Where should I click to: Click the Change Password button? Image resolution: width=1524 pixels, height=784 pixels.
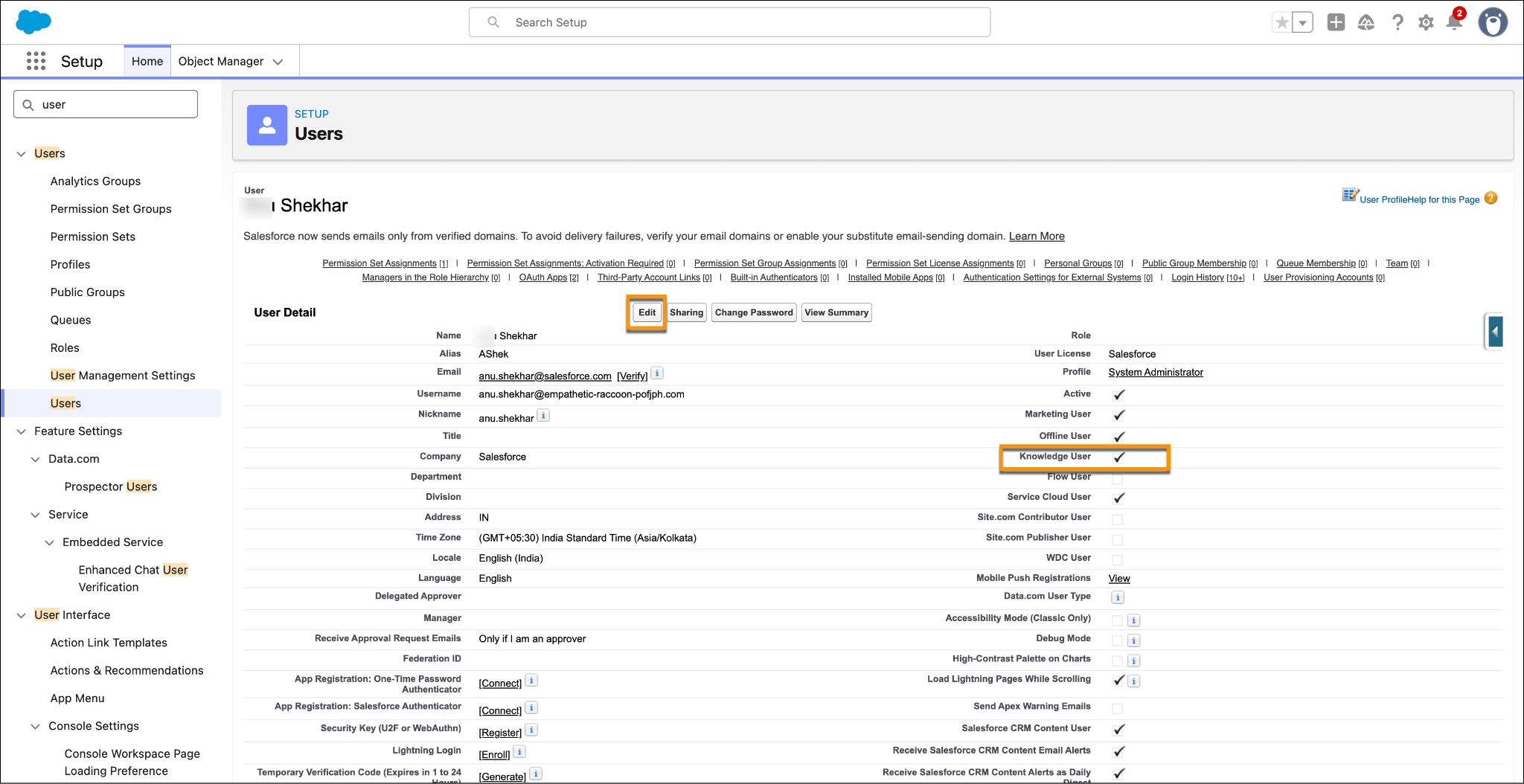point(754,312)
